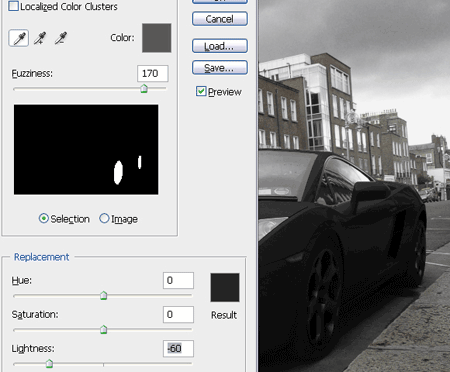Select the Eyedropper tool
Viewport: 450px width, 372px height.
[x=19, y=38]
